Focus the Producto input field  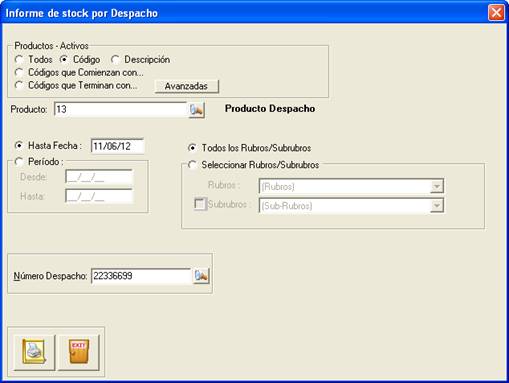coord(120,109)
